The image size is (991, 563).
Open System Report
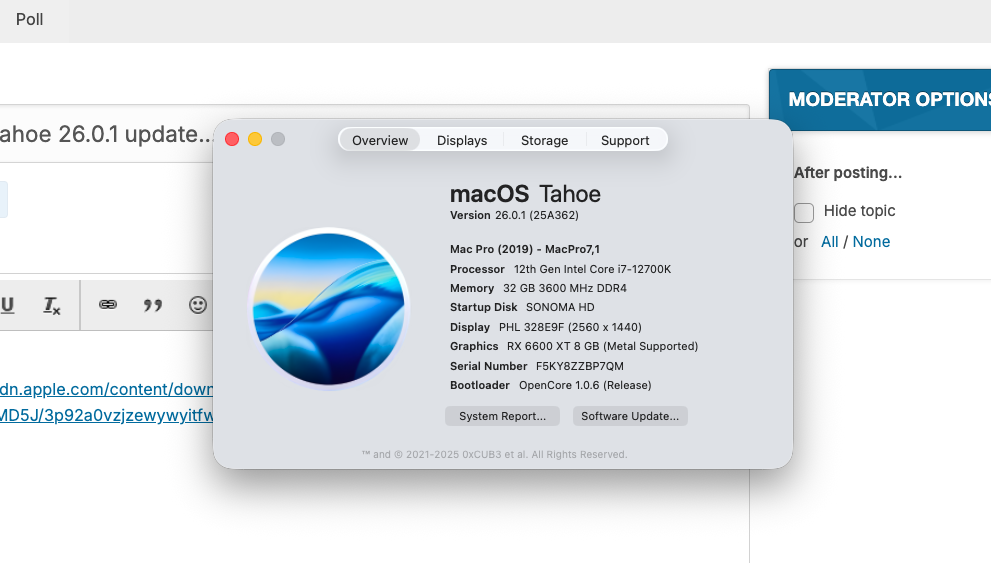502,416
